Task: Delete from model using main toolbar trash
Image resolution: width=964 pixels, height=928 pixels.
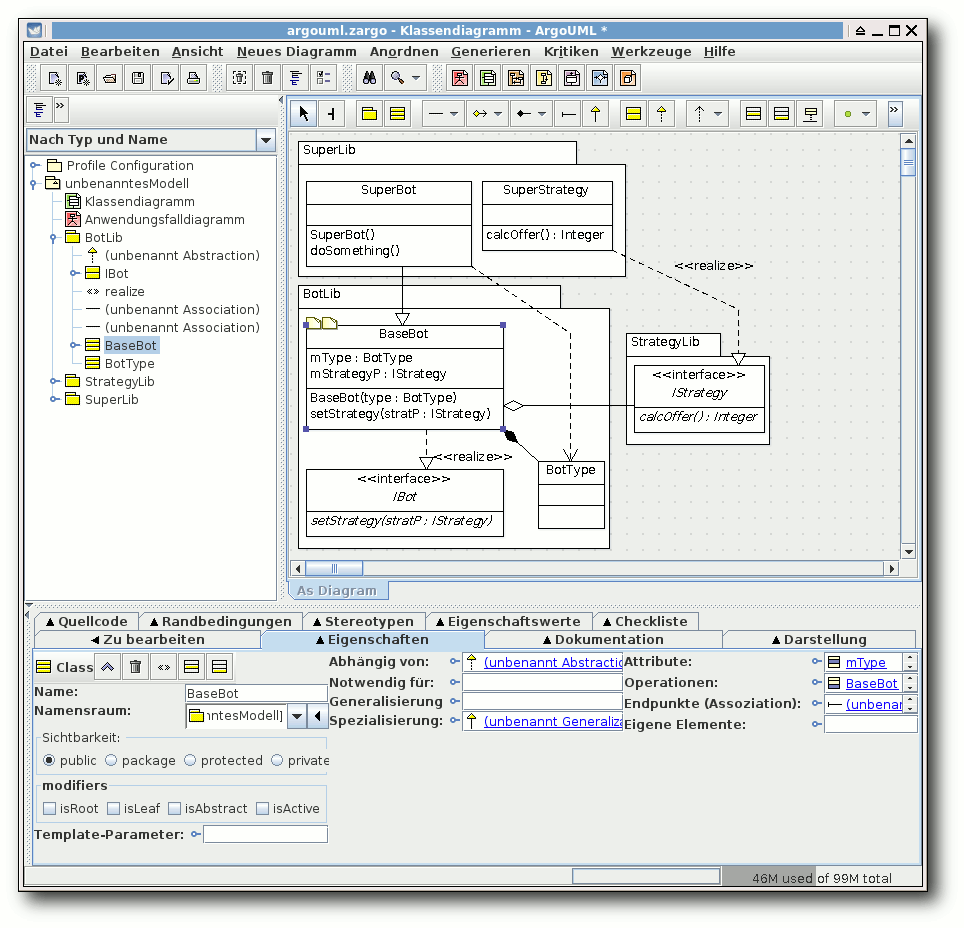Action: coord(267,78)
